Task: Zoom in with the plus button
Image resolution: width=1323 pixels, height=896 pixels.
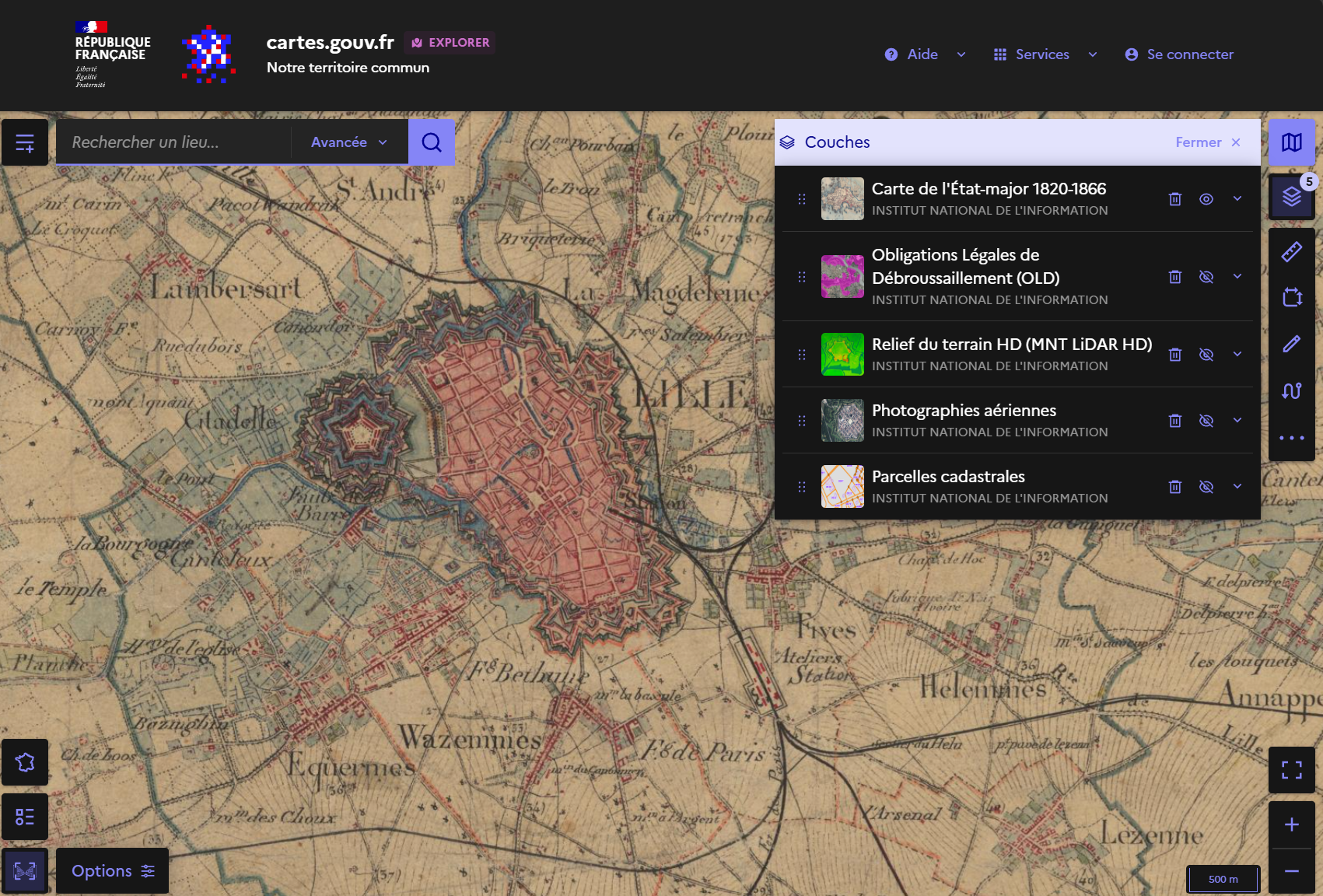Action: 1292,824
